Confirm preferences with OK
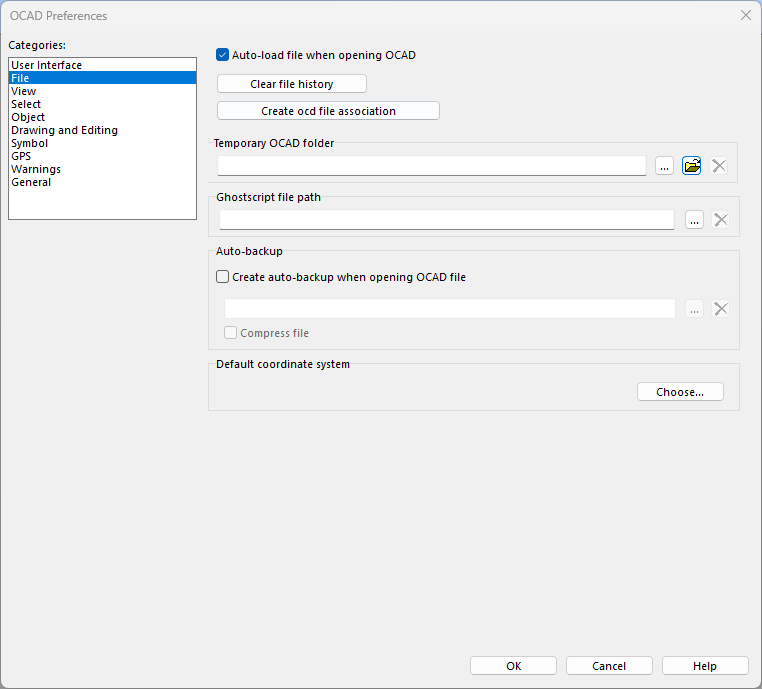 (513, 666)
